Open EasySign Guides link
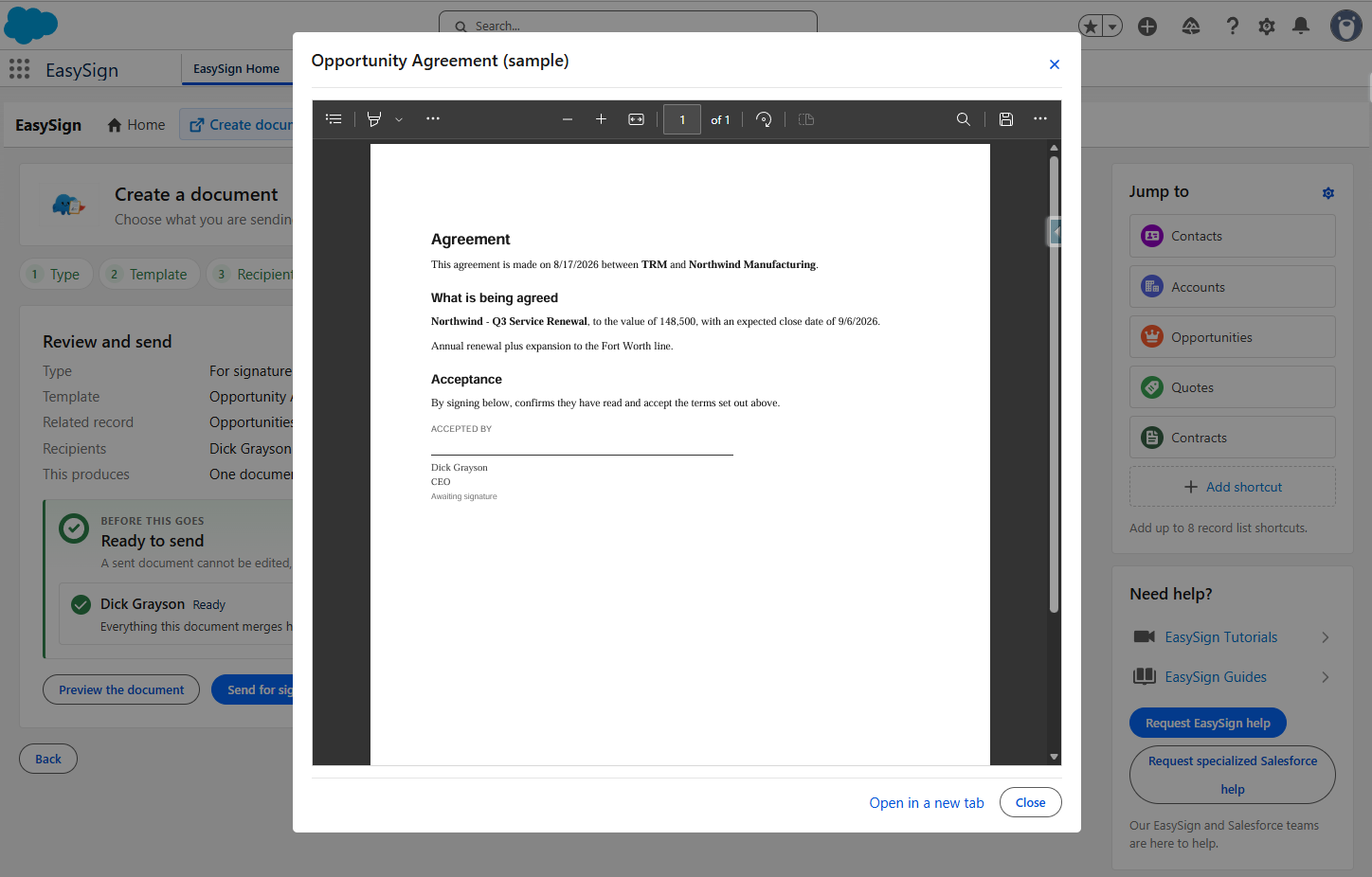Screen dimensions: 1372x877 (1216, 677)
